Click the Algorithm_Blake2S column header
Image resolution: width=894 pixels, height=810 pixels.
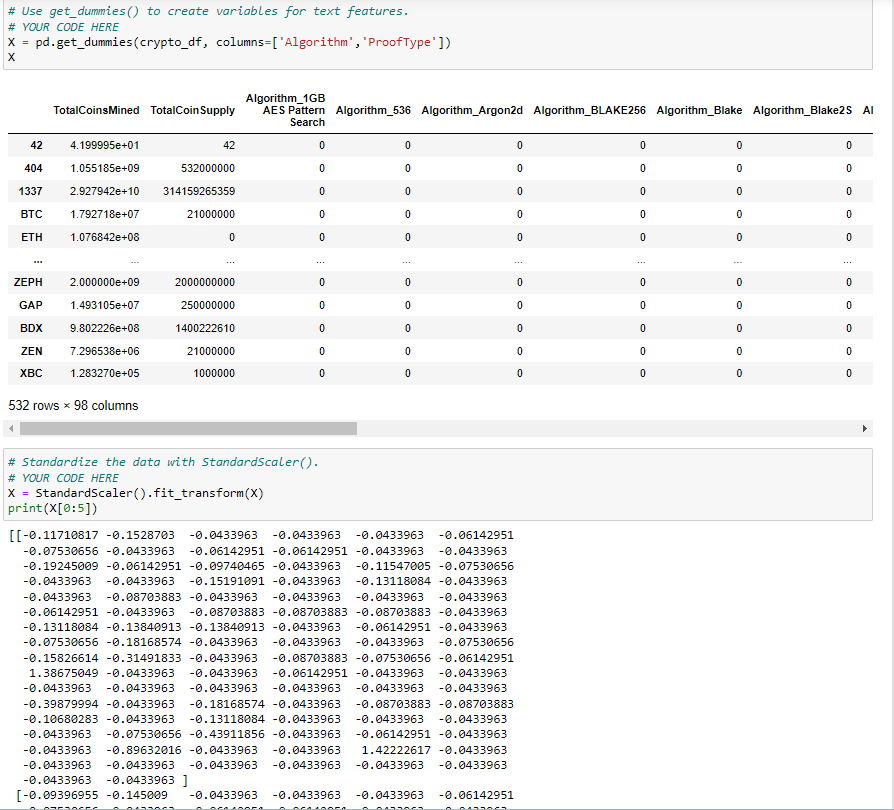802,110
